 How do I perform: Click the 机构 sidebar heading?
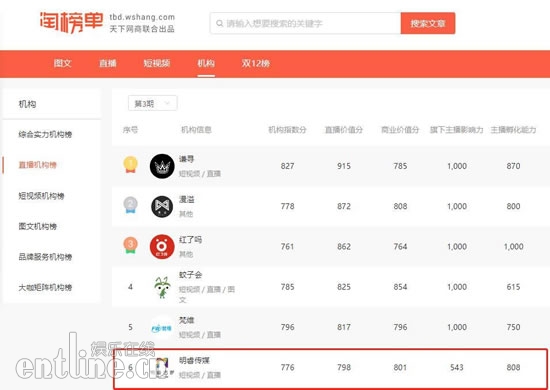27,104
